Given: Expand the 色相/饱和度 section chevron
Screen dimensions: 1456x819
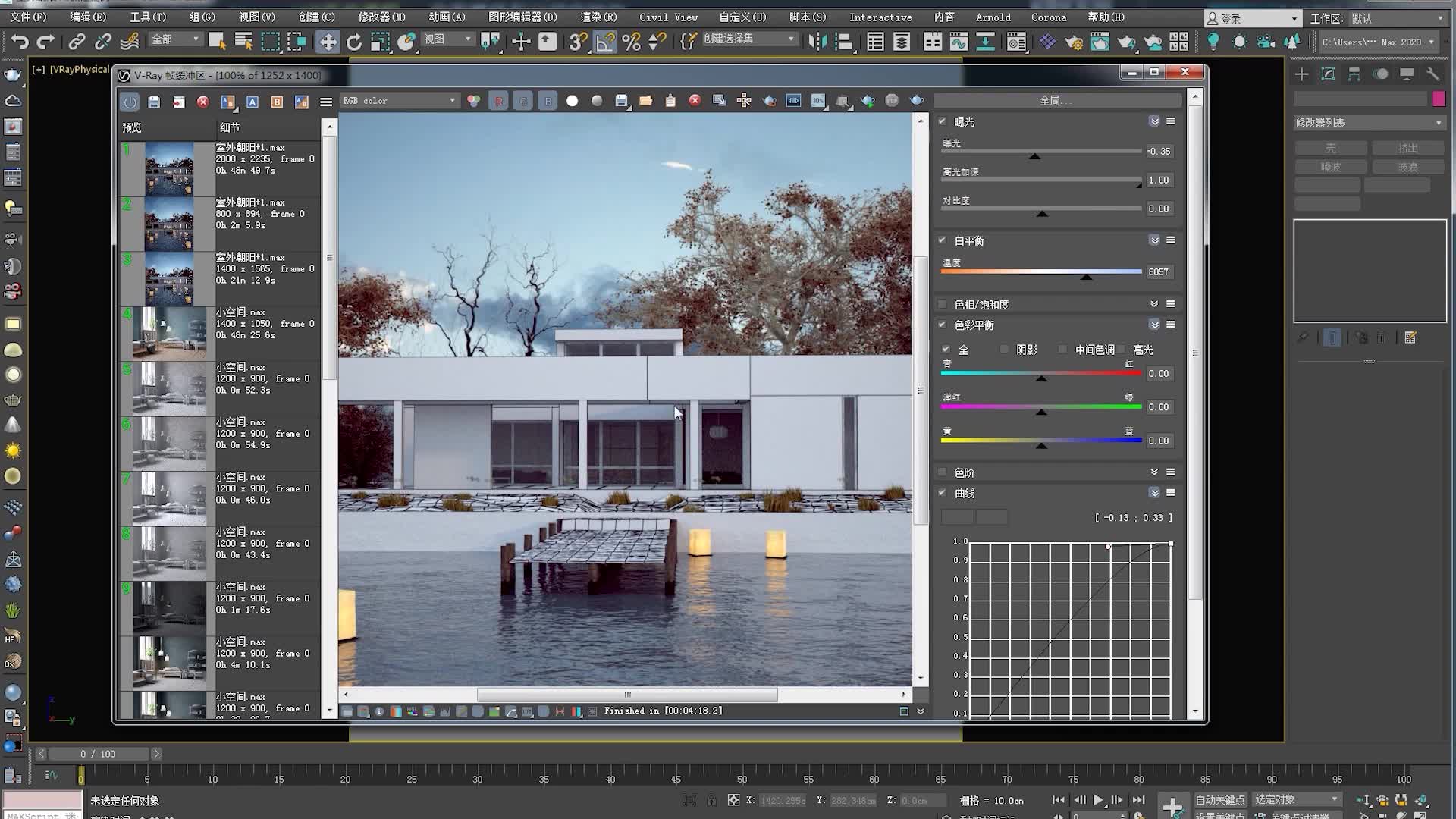Looking at the screenshot, I should pos(1154,304).
